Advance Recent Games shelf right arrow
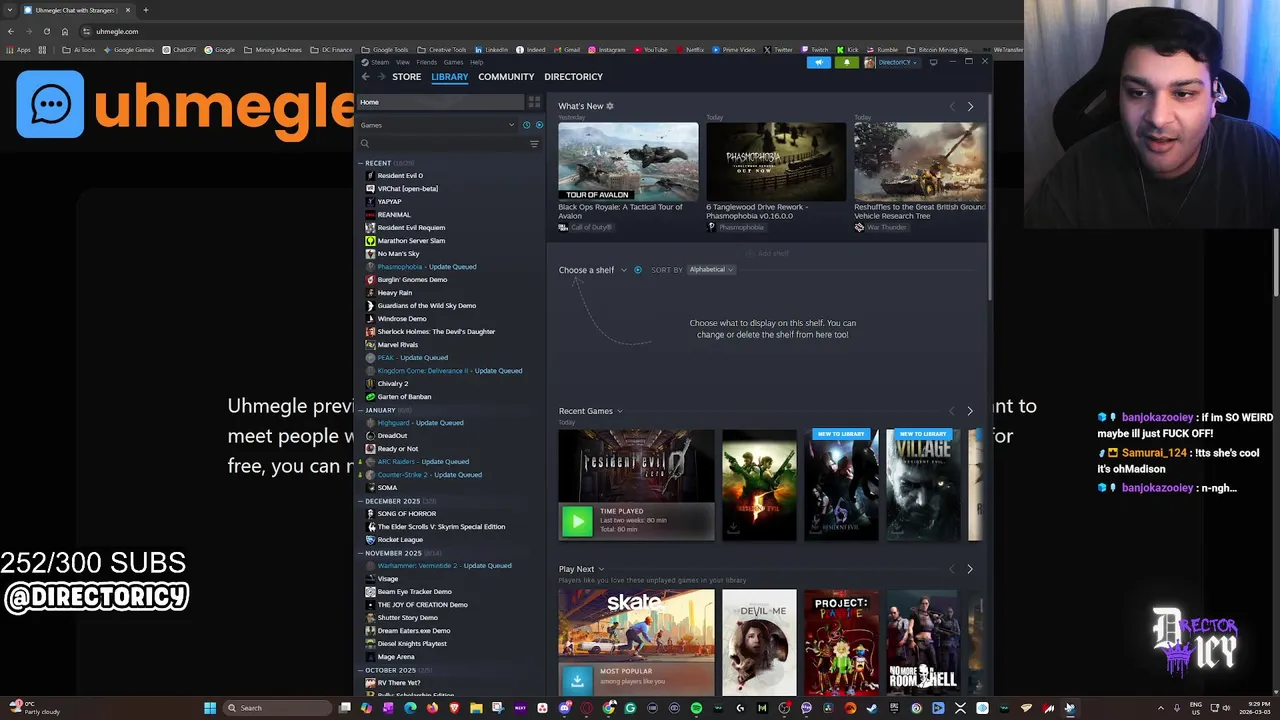The height and width of the screenshot is (720, 1280). tap(969, 411)
